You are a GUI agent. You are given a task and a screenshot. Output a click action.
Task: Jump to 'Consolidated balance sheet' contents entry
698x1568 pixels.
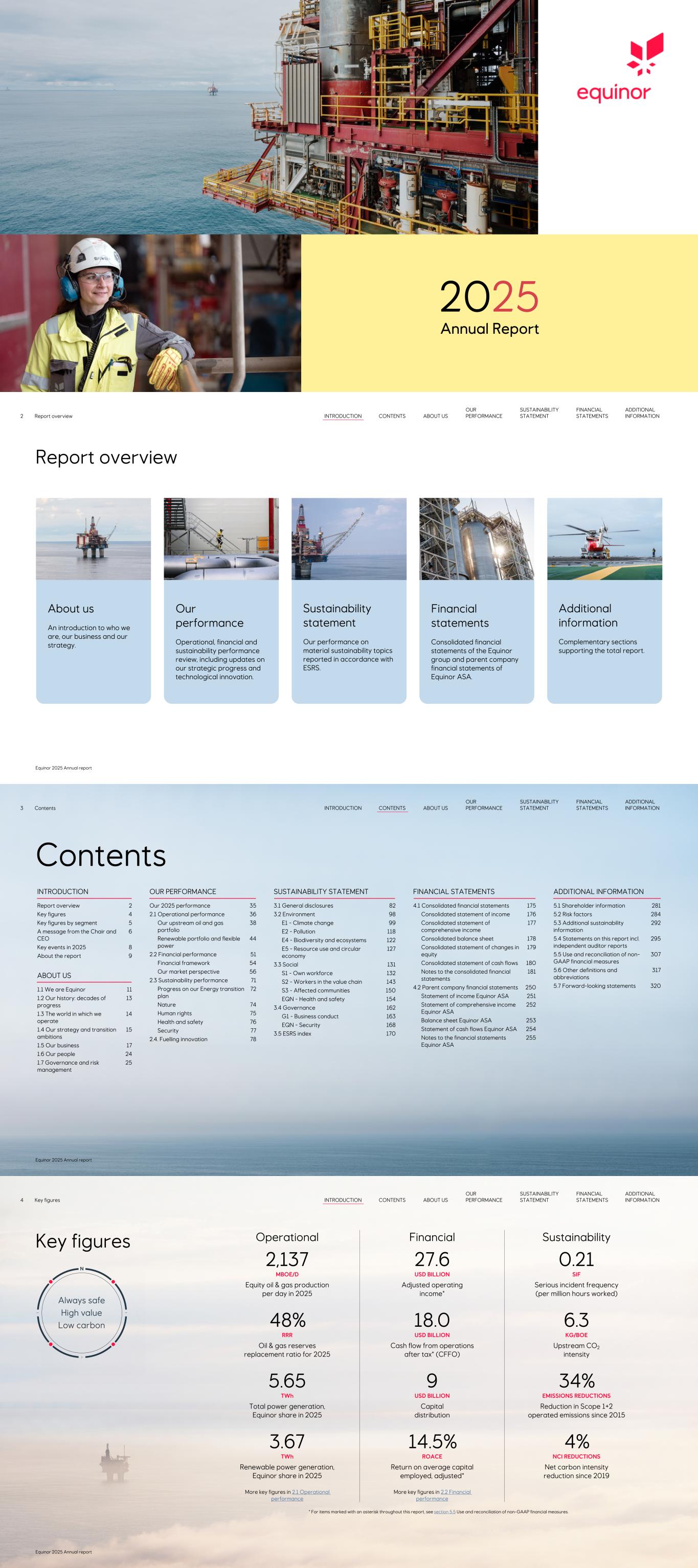457,939
